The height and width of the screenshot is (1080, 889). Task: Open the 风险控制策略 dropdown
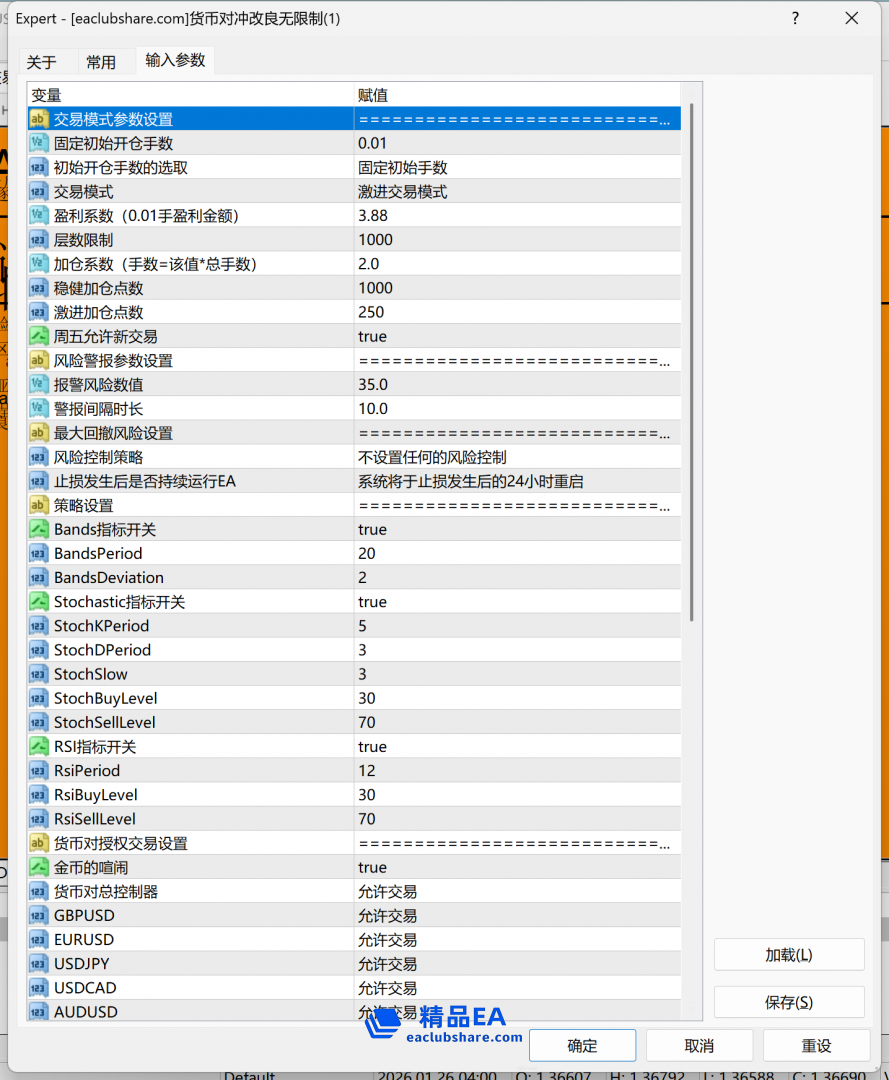[x=500, y=457]
